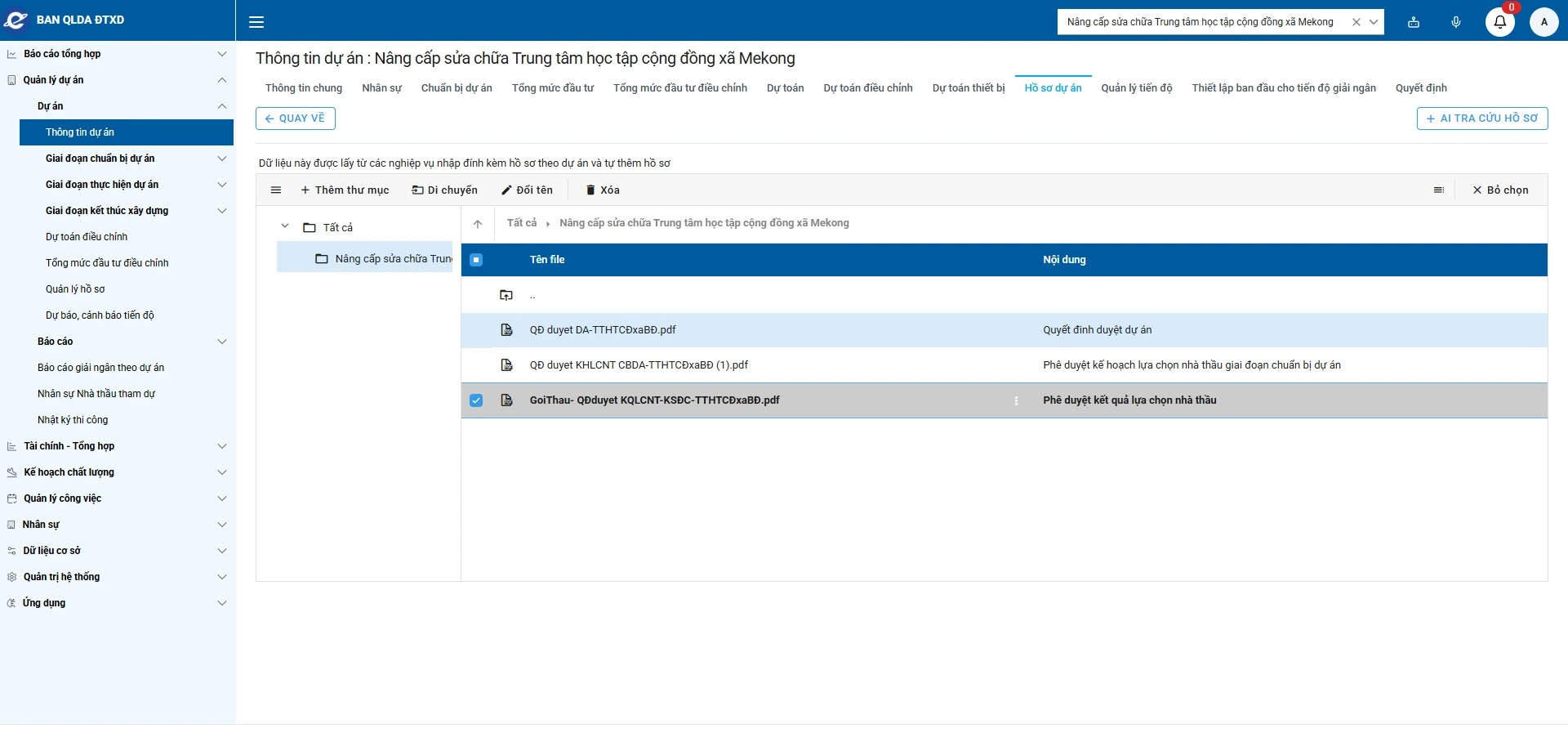This screenshot has height=751, width=1568.
Task: Clear the selected project in the top combo box
Action: pos(1356,22)
